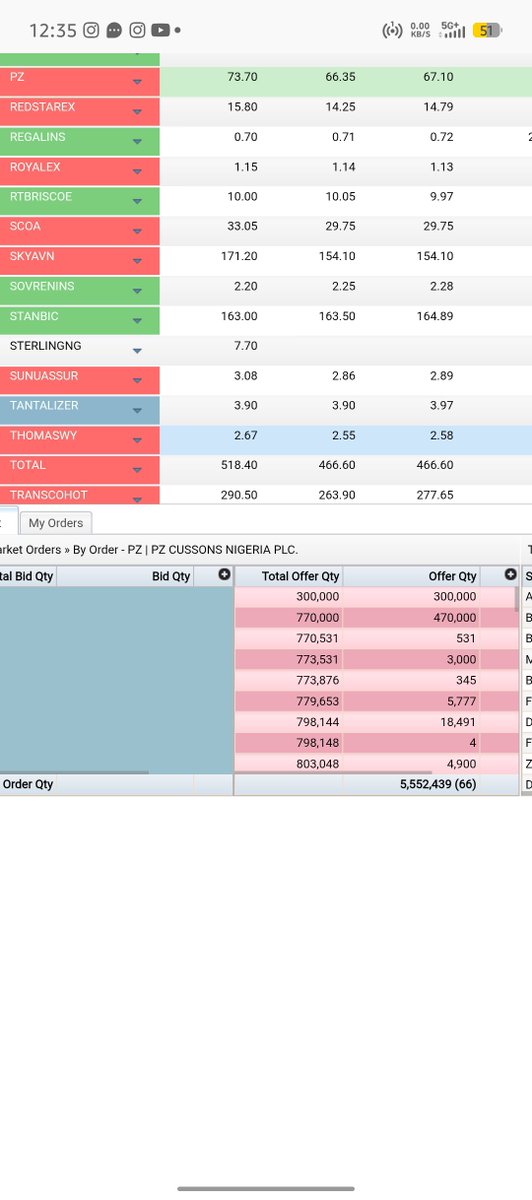Select the SUNUASSUR symbol label

click(x=44, y=377)
